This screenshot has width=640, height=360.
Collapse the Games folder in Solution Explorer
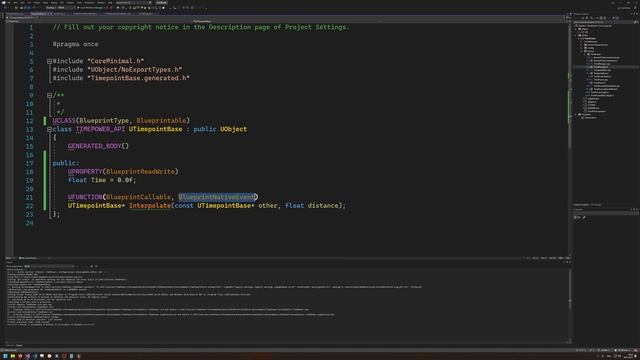pyautogui.click(x=576, y=35)
